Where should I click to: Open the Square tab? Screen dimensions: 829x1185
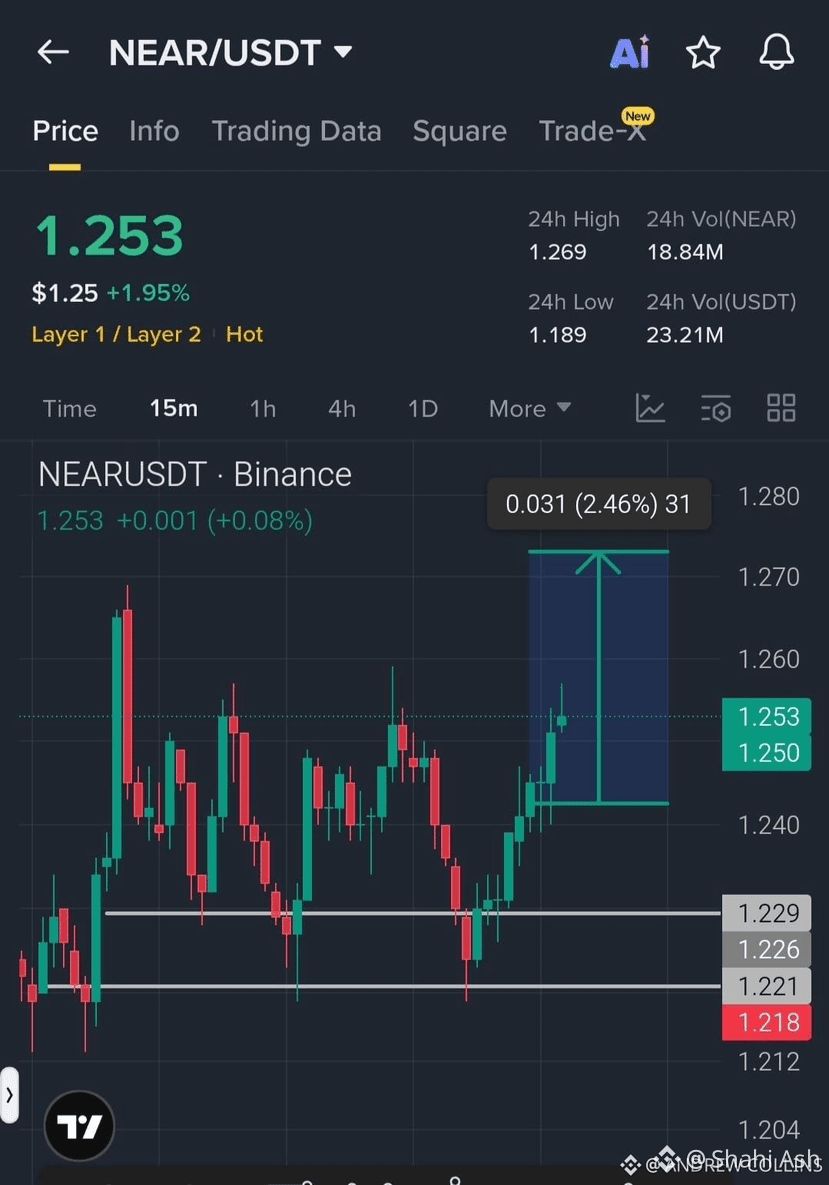(459, 131)
